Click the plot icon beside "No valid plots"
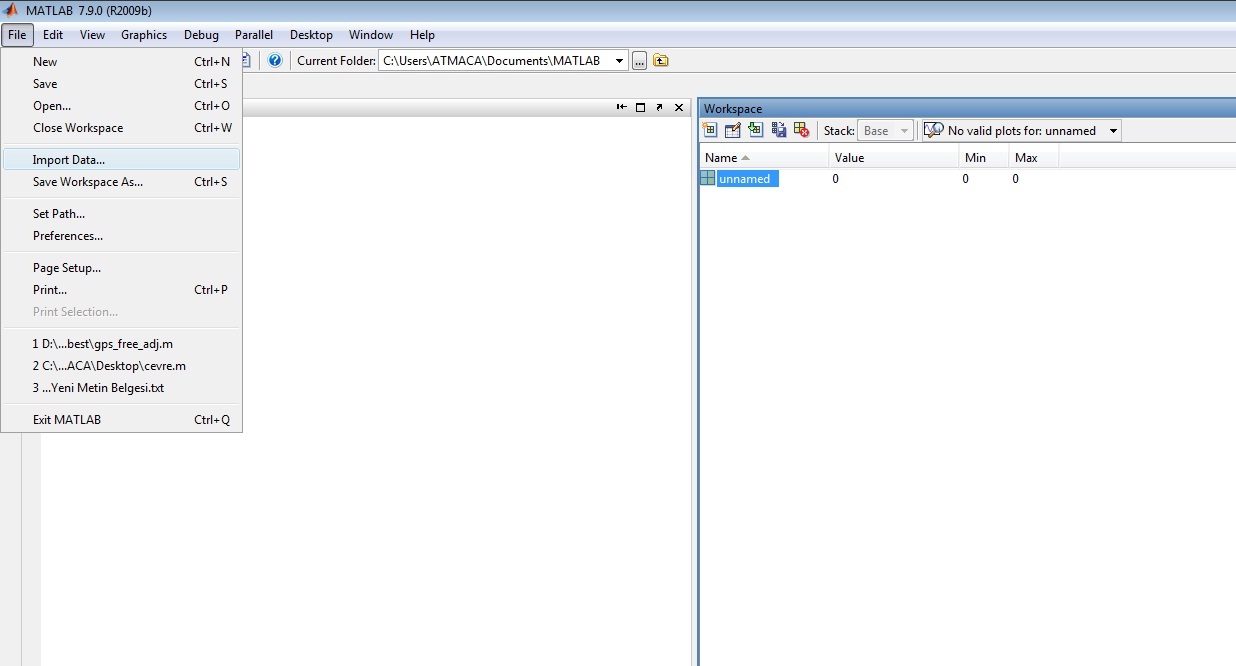 click(934, 130)
